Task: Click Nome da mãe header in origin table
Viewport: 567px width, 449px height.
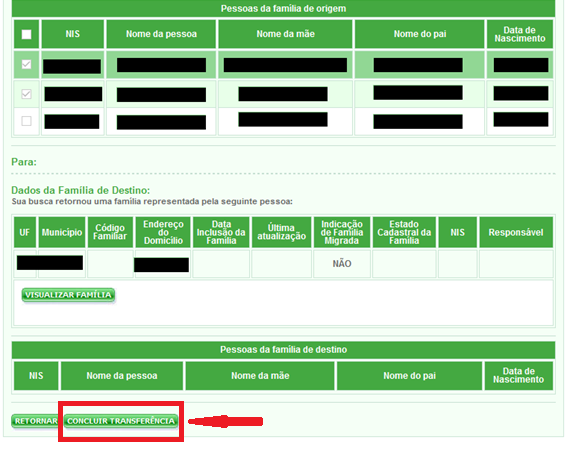Action: (x=285, y=34)
